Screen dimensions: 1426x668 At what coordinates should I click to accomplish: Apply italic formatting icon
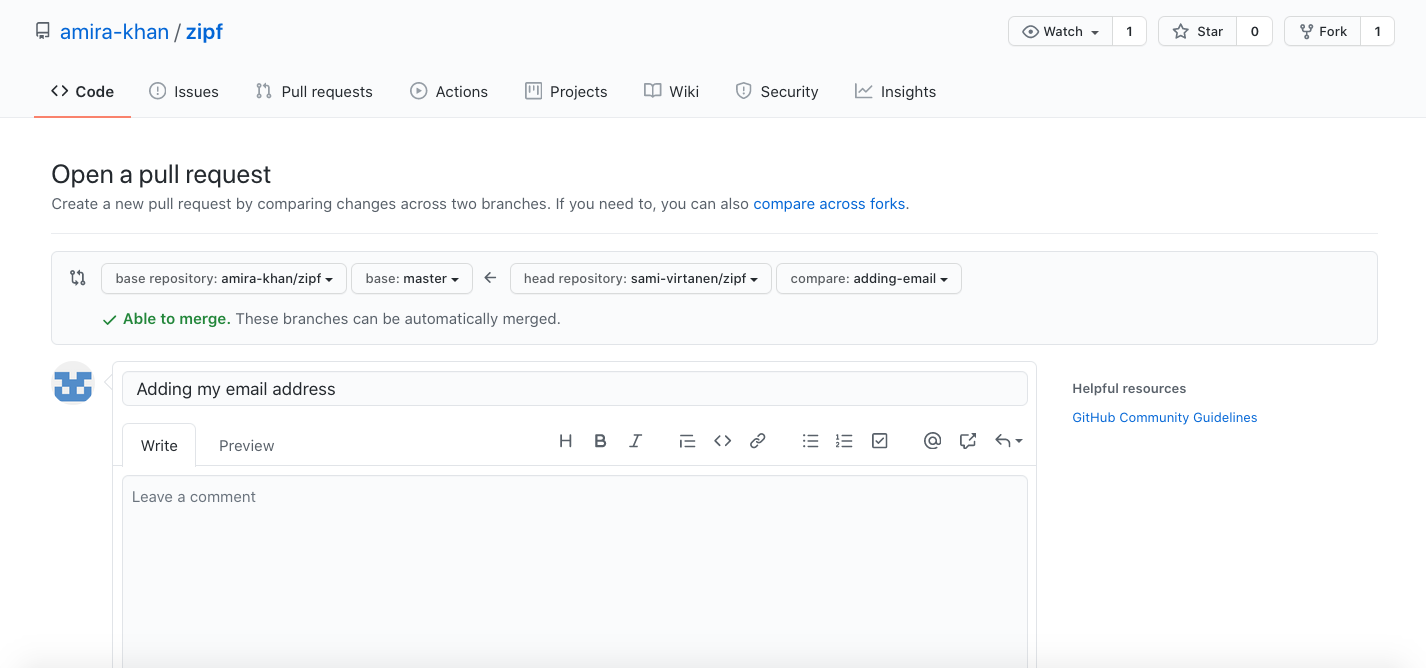click(x=635, y=441)
